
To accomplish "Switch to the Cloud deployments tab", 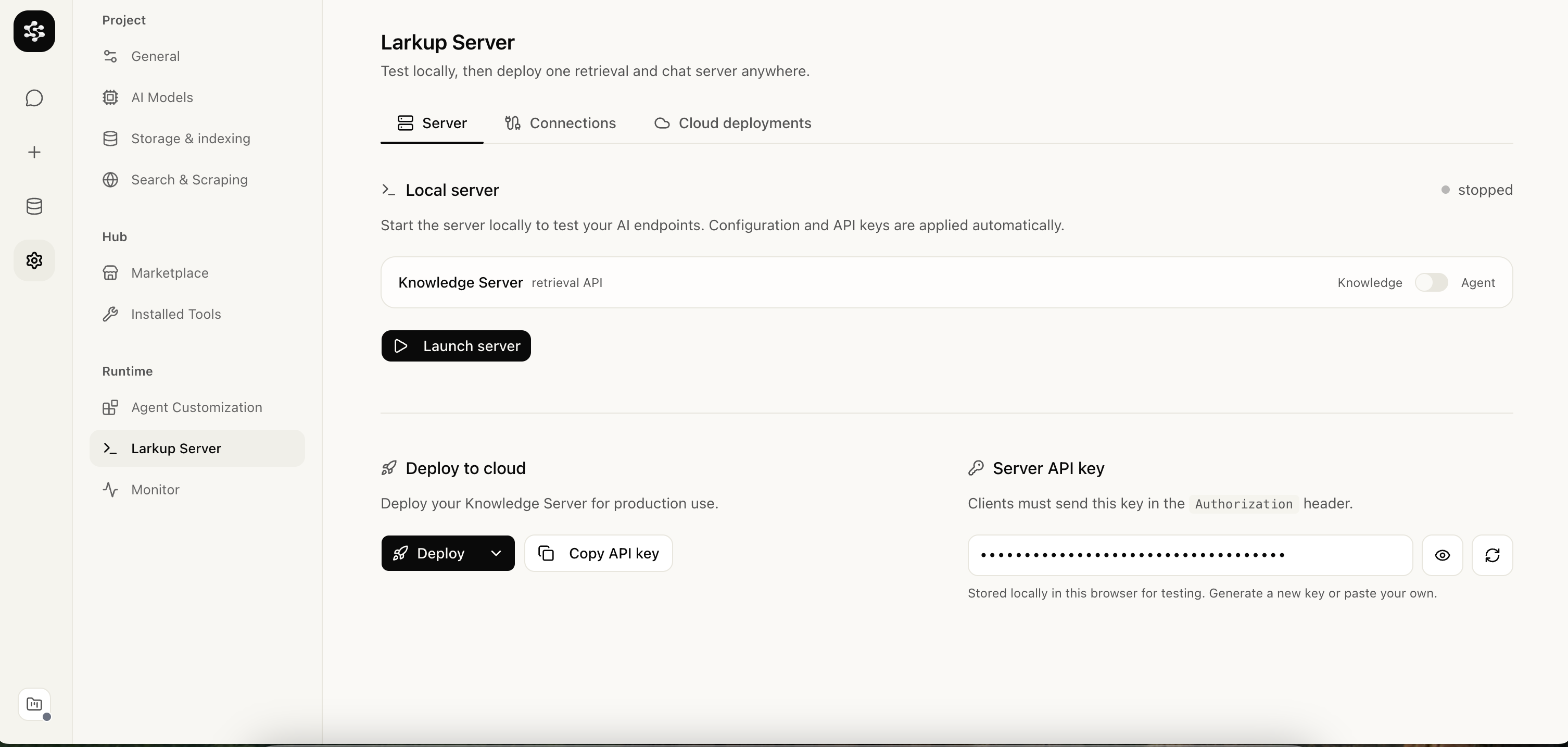I will [732, 123].
